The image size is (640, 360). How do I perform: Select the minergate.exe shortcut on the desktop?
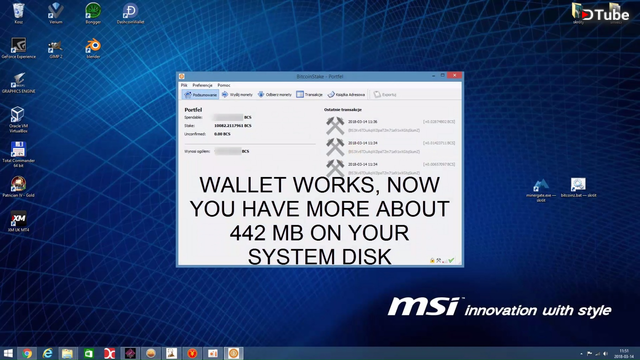pos(541,191)
